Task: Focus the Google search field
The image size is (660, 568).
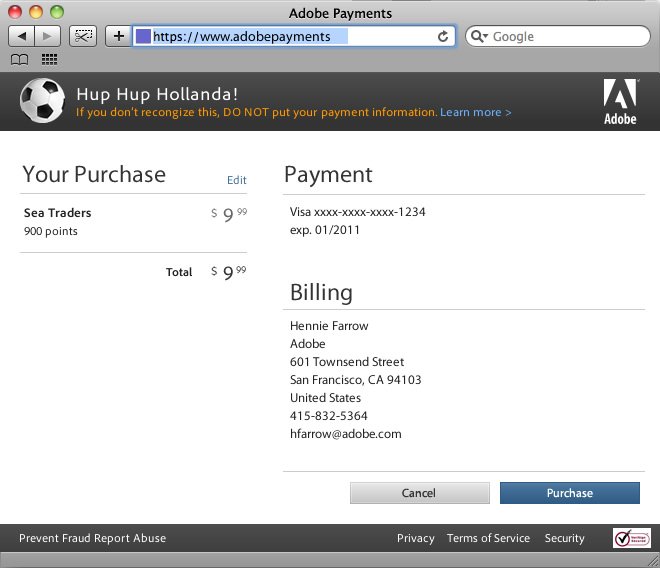Action: pyautogui.click(x=558, y=36)
